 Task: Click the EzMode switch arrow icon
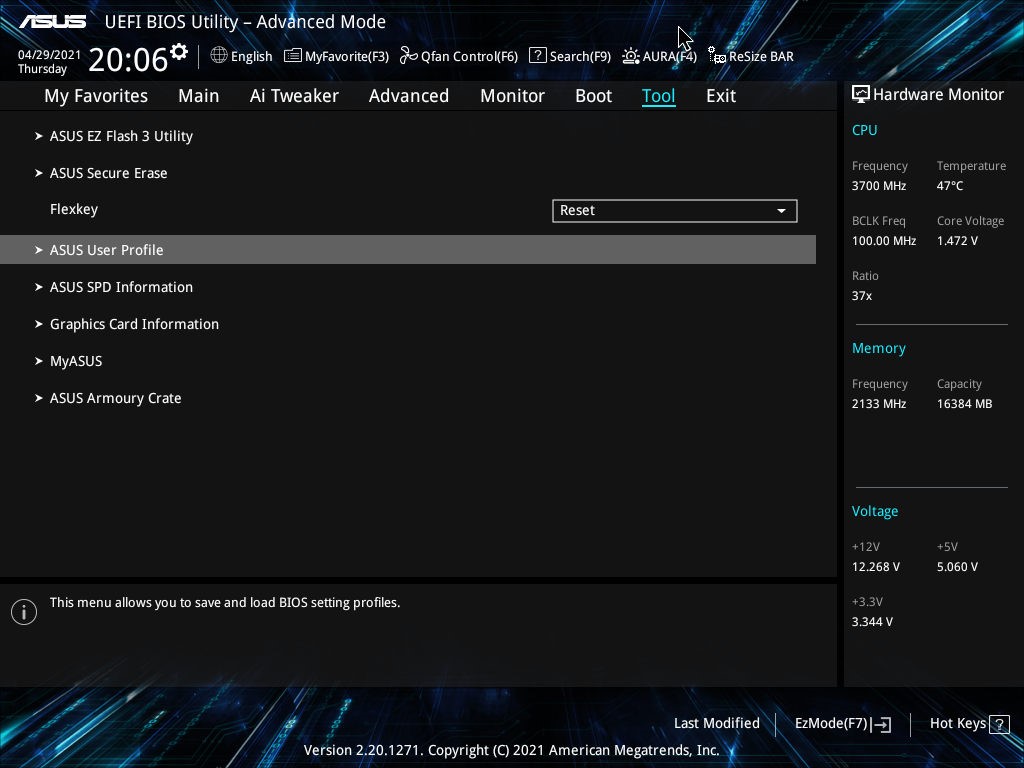click(x=881, y=724)
